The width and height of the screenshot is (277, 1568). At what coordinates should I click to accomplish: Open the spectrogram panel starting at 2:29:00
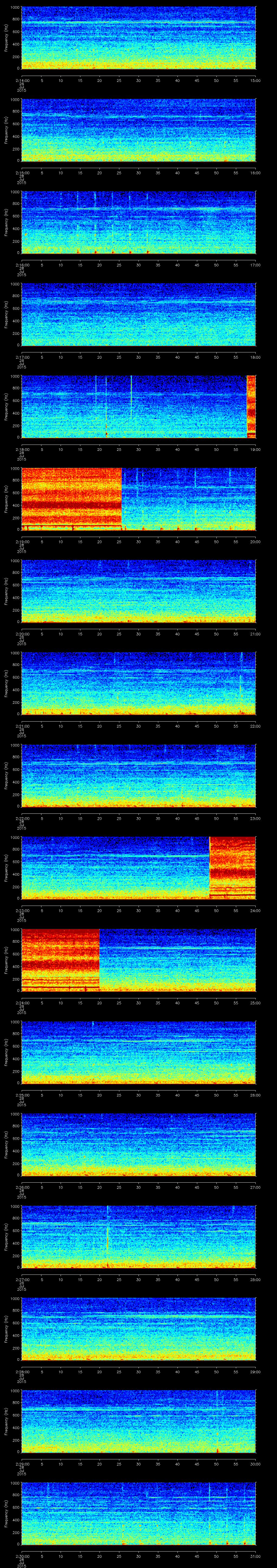(138, 1421)
